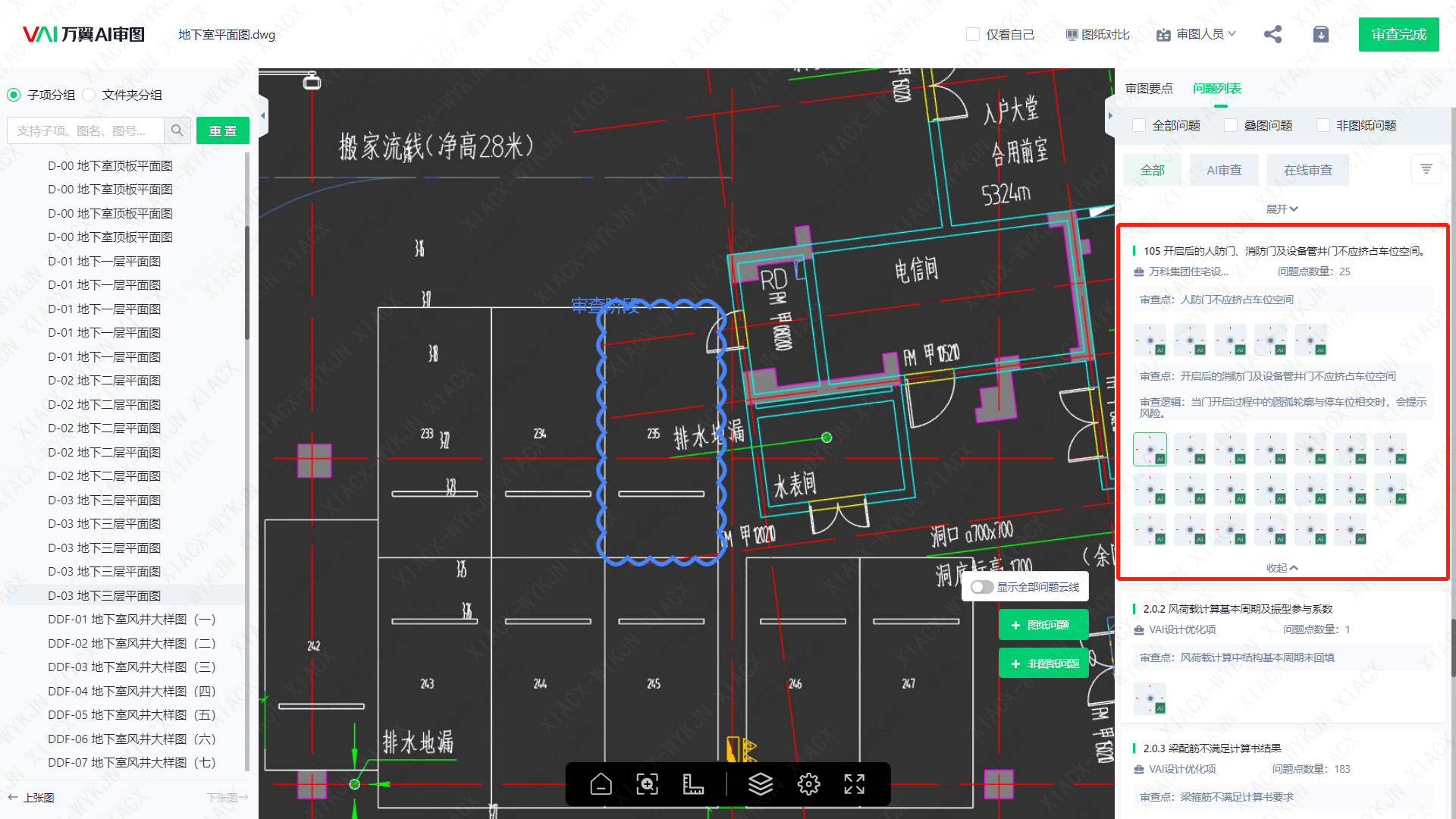Toggle 显示全部问题云线 switch

982,586
